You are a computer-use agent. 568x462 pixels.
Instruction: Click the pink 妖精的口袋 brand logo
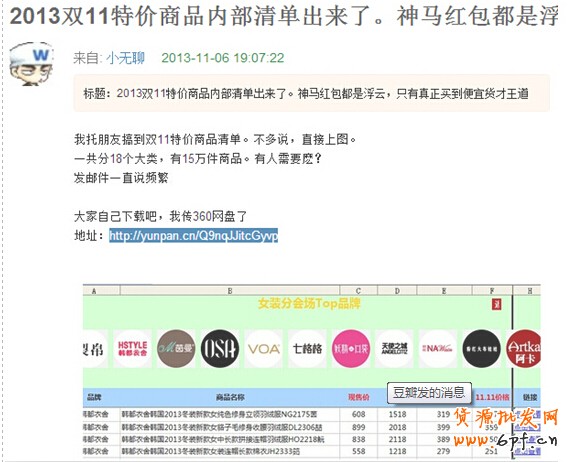[351, 349]
